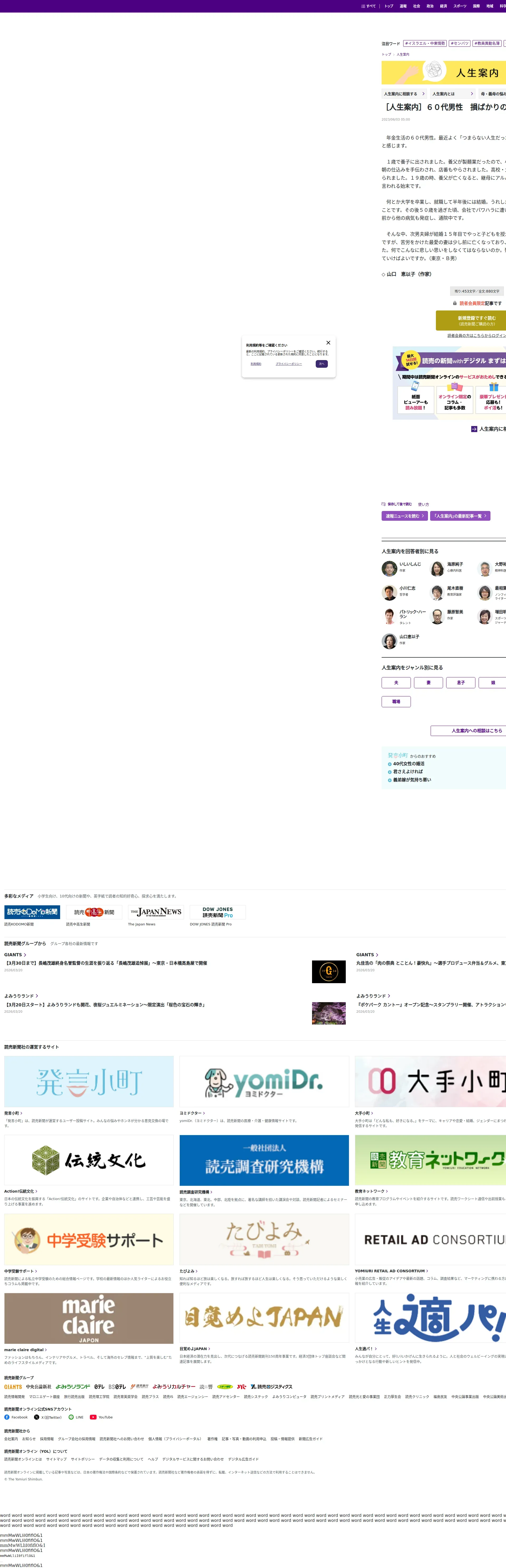Expand the 人生案内とは link
The width and height of the screenshot is (506, 1568).
[x=453, y=94]
